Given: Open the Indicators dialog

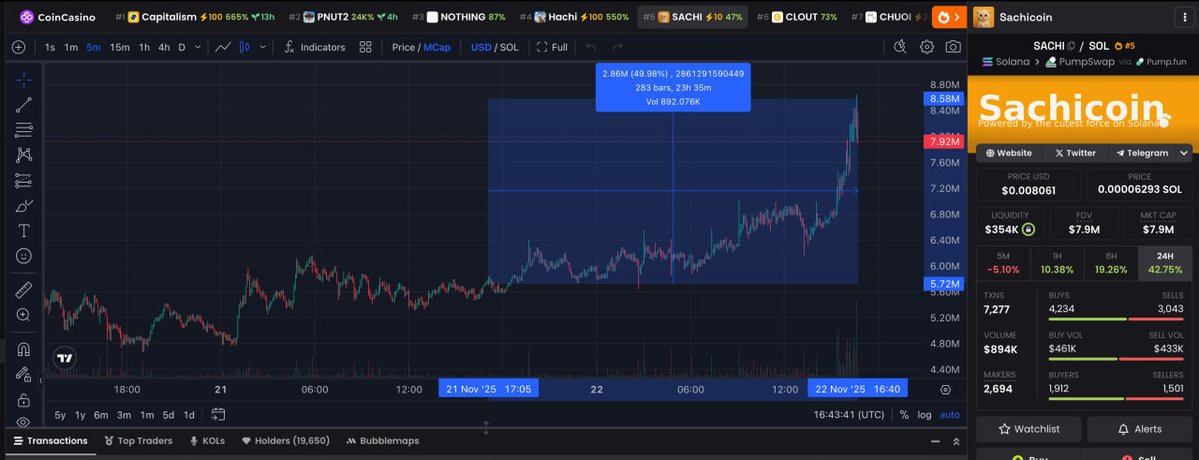Looking at the screenshot, I should point(314,47).
